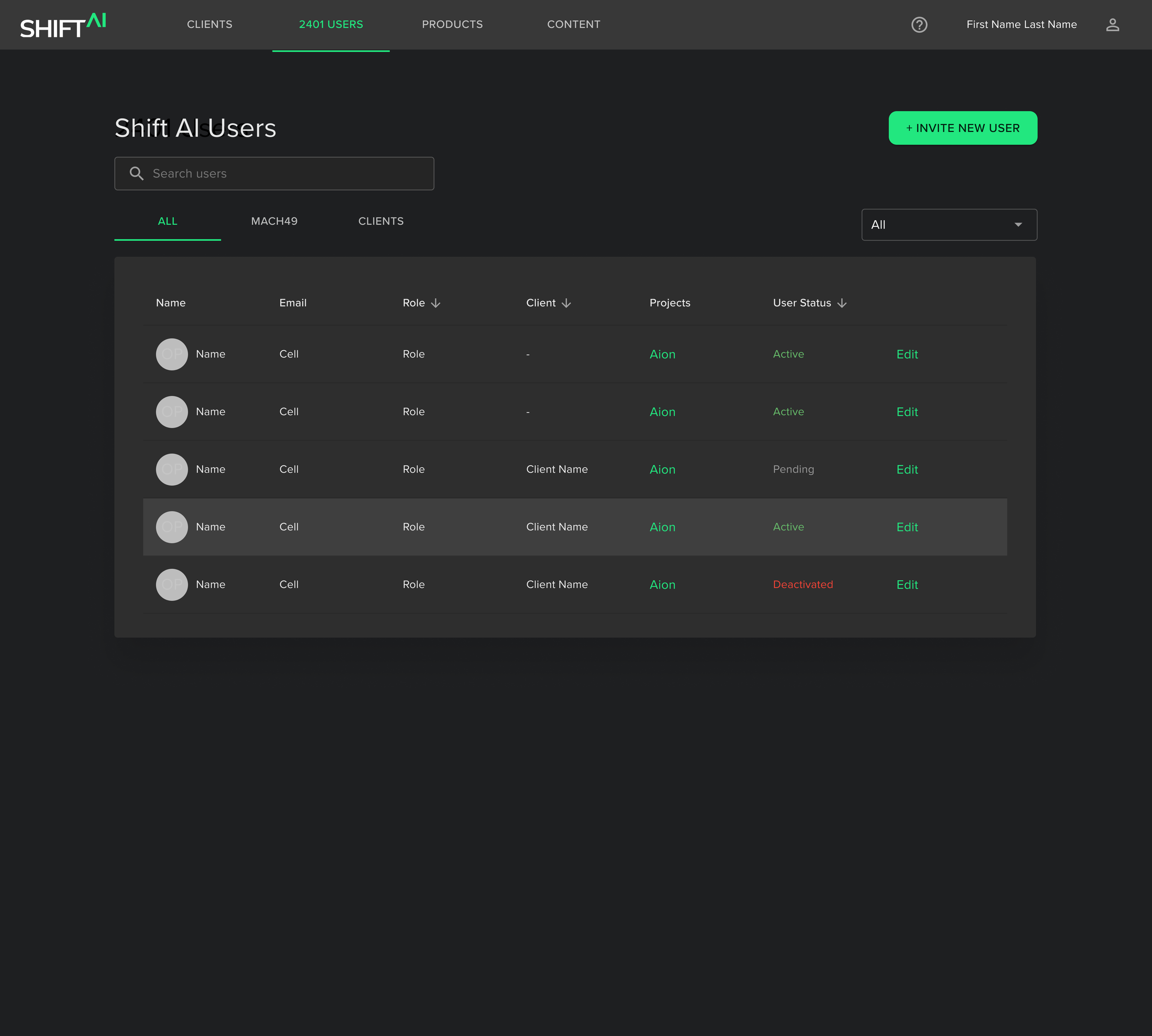Click the help question mark icon
Viewport: 1152px width, 1036px height.
coord(919,24)
